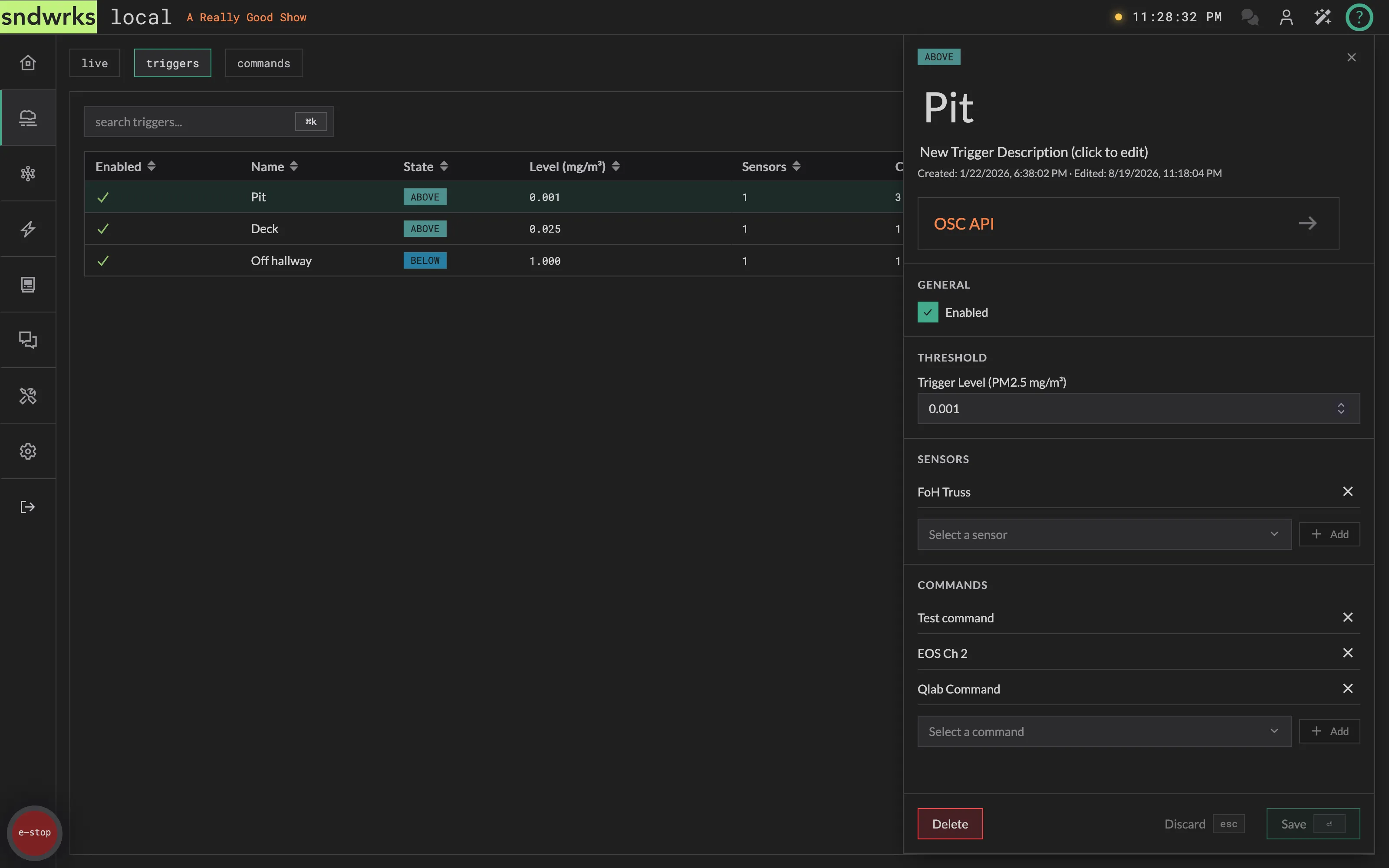Edit the New Trigger Description text
The height and width of the screenshot is (868, 1389).
1034,152
